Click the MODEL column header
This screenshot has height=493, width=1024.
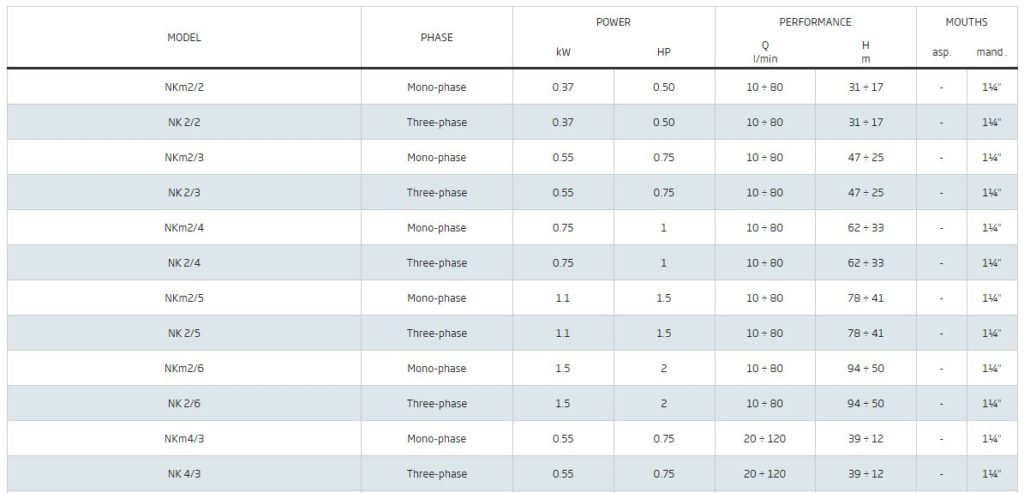tap(184, 38)
